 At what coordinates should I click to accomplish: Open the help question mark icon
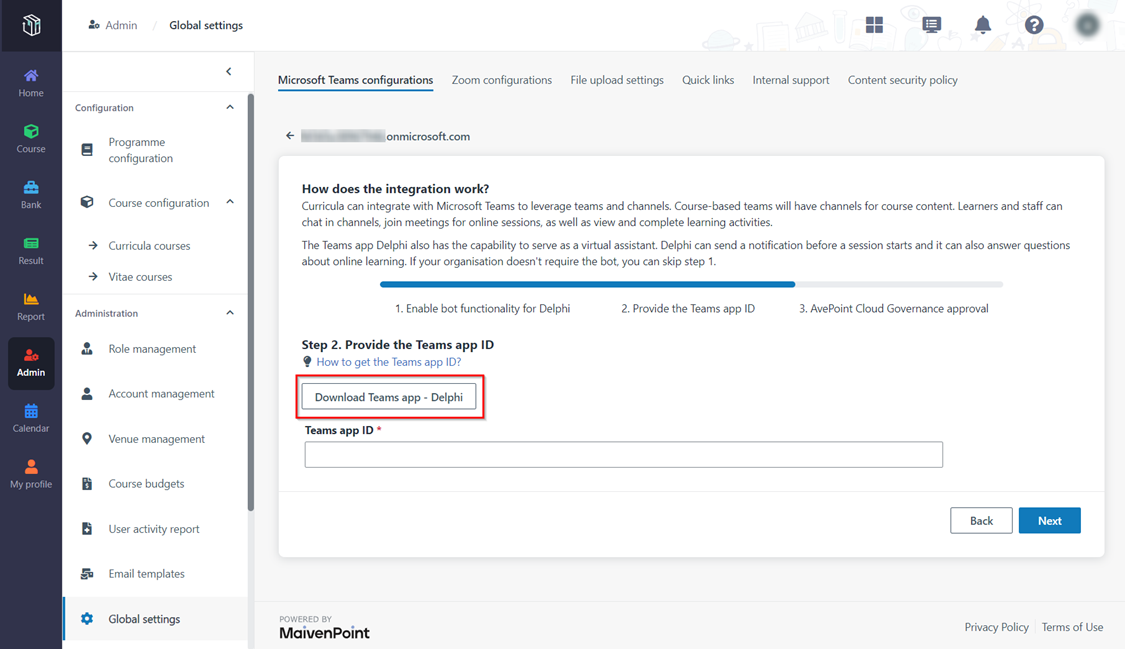pyautogui.click(x=1033, y=25)
